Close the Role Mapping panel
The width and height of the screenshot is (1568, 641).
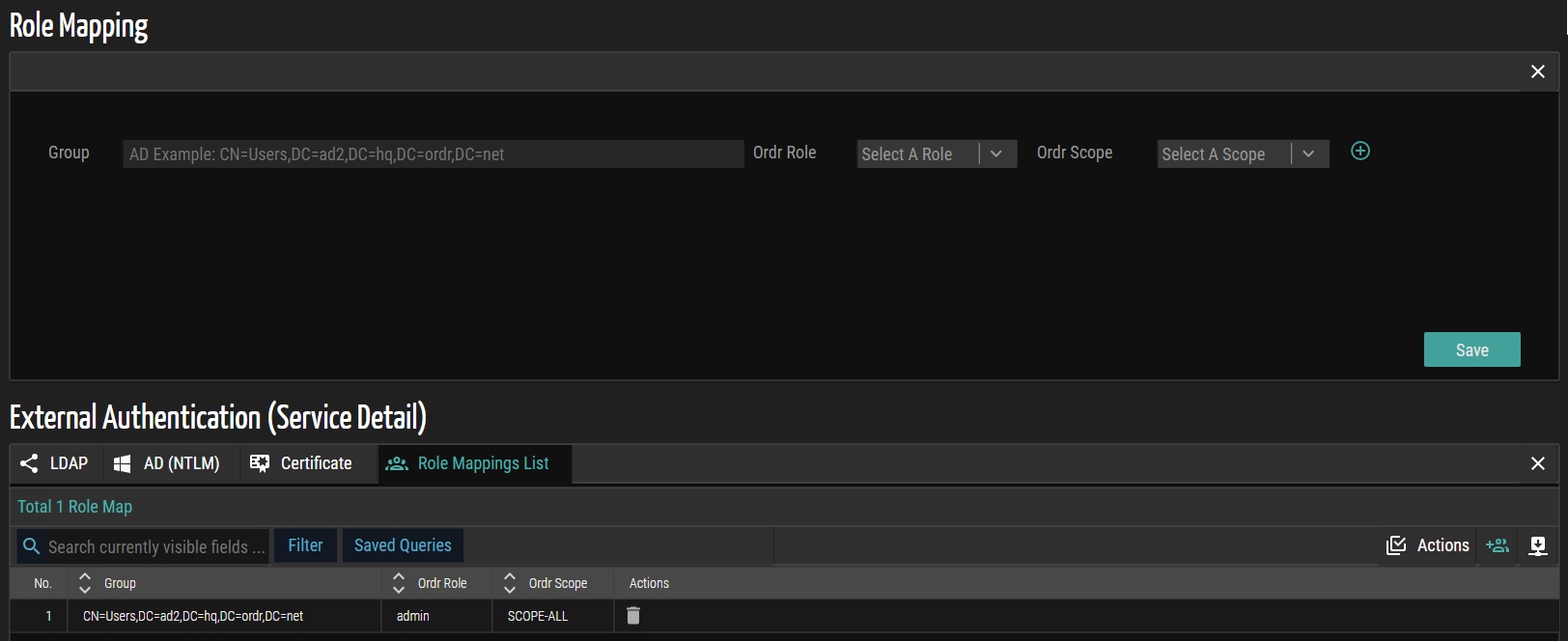pos(1537,71)
